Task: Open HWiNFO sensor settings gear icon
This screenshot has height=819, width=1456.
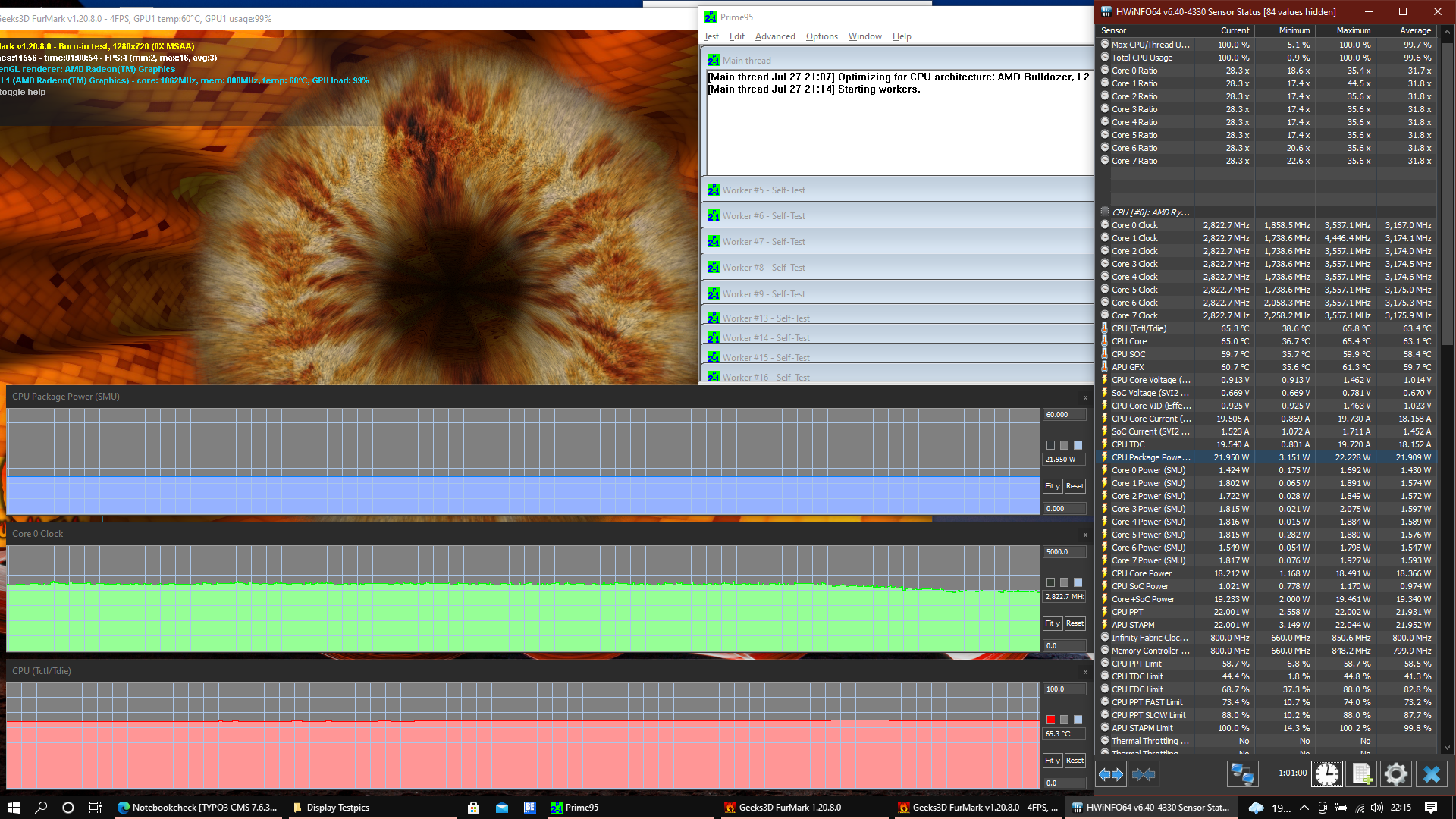Action: 1396,774
